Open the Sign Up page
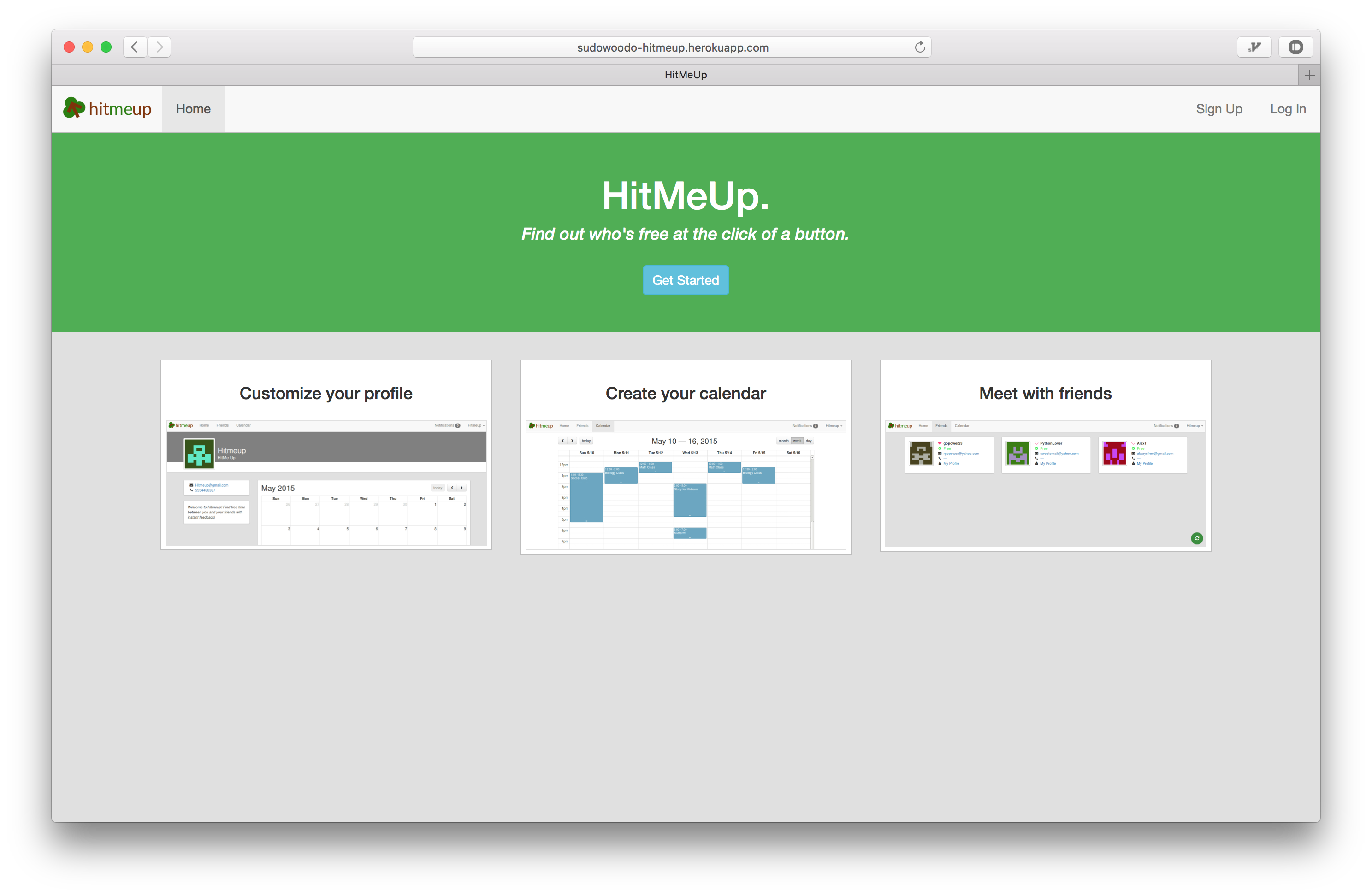 (x=1218, y=109)
